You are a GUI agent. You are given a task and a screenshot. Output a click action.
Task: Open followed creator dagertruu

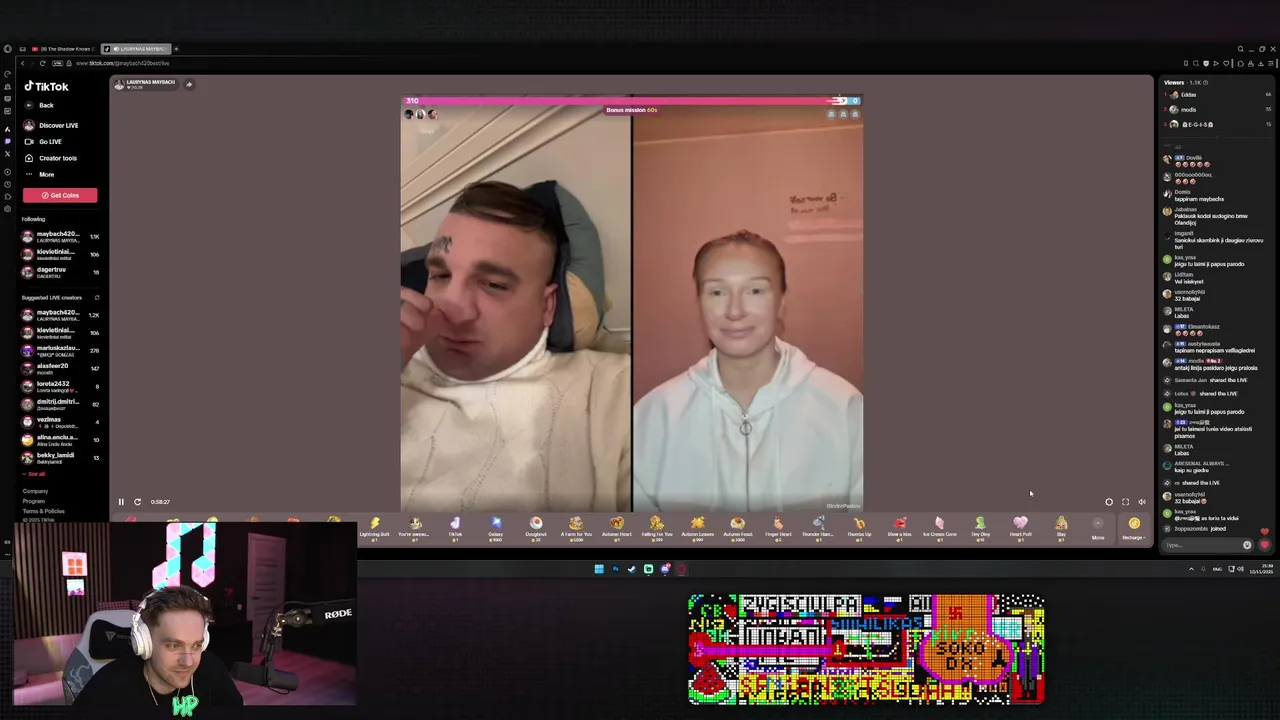60,272
